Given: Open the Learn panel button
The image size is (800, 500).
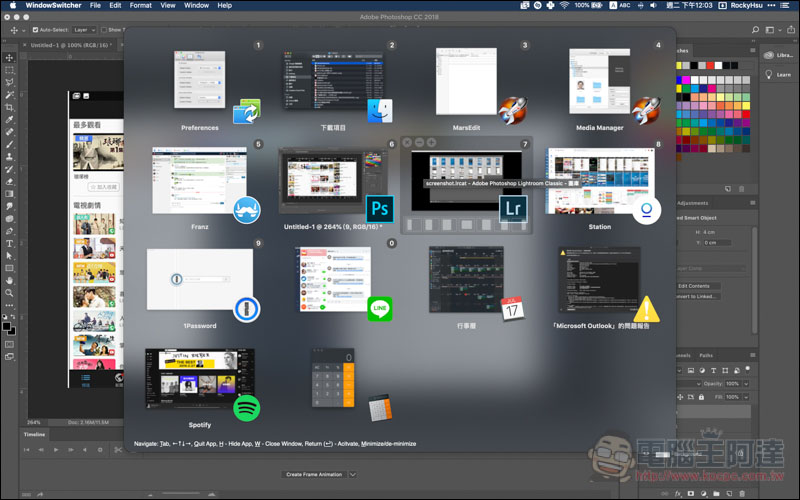Looking at the screenshot, I should coord(778,74).
